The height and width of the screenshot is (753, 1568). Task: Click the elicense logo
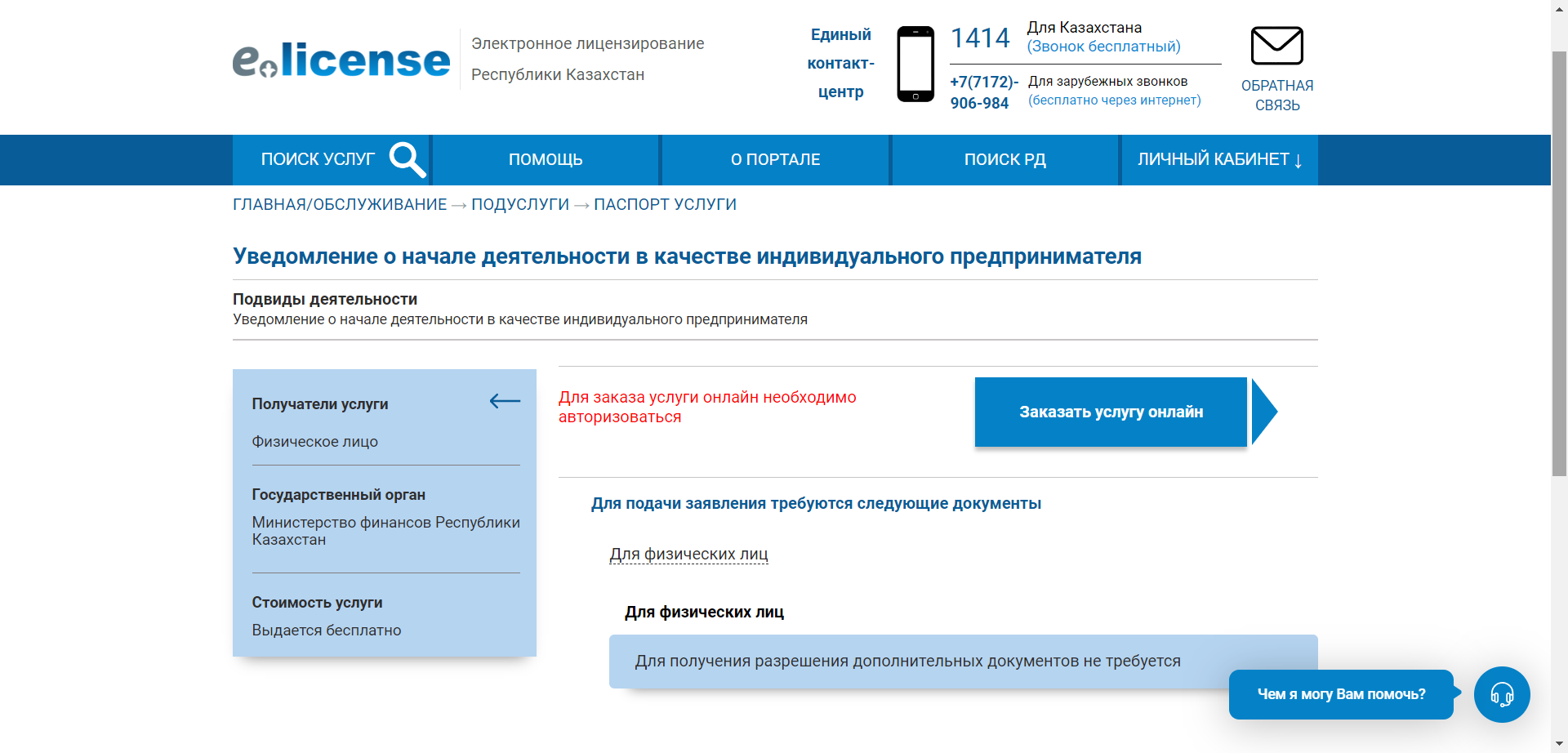[341, 60]
